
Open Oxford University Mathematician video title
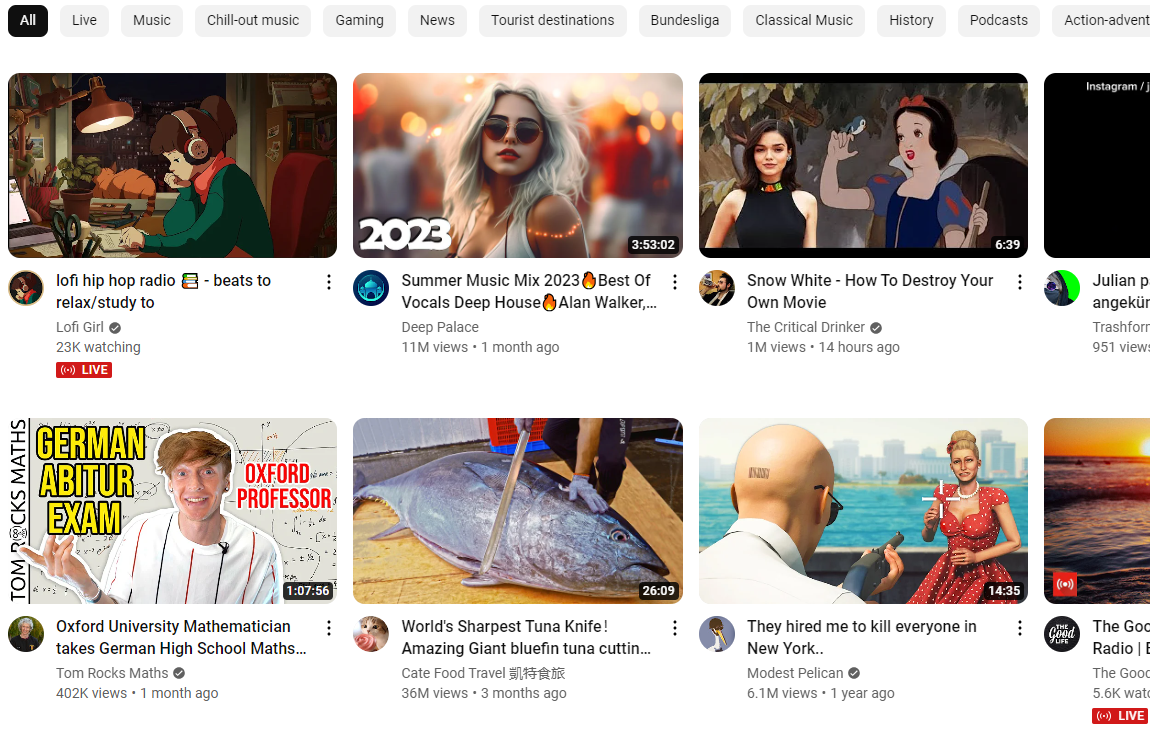point(180,638)
